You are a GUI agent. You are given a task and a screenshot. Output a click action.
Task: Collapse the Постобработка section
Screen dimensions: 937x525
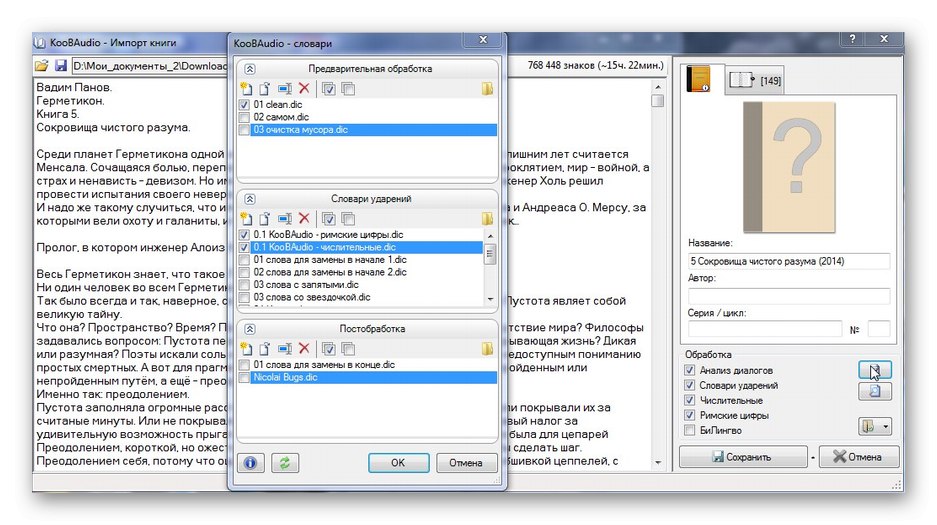click(250, 329)
